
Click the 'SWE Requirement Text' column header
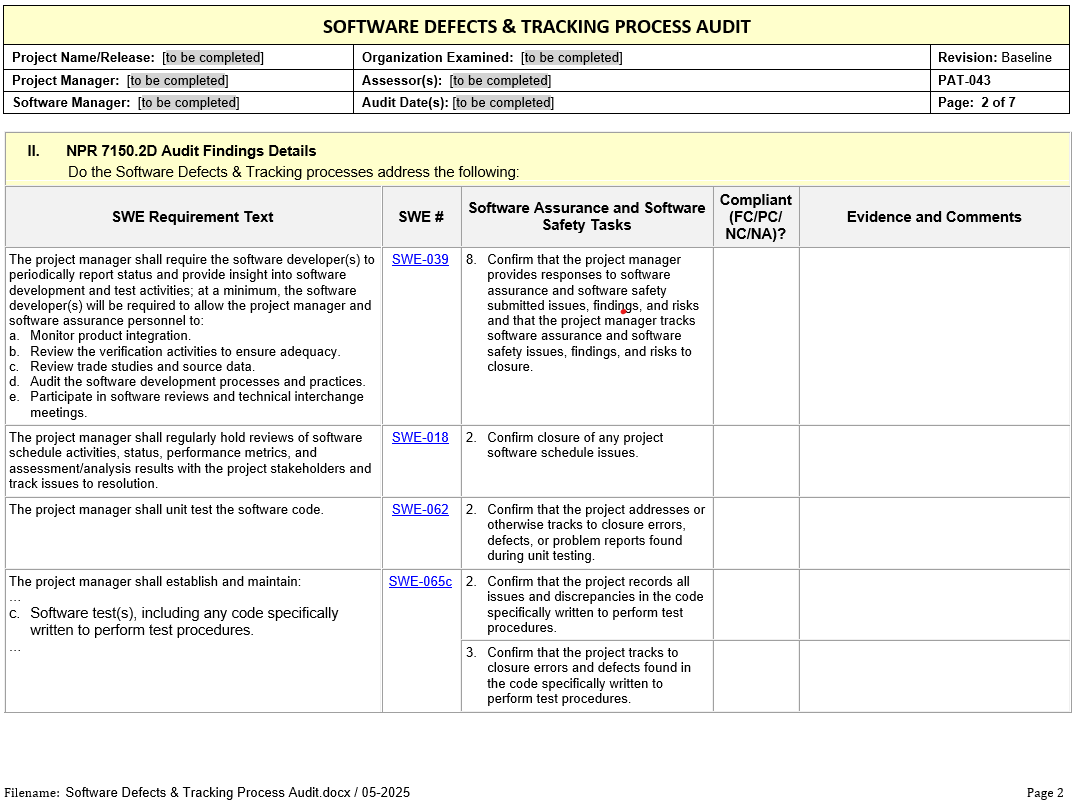click(x=193, y=217)
